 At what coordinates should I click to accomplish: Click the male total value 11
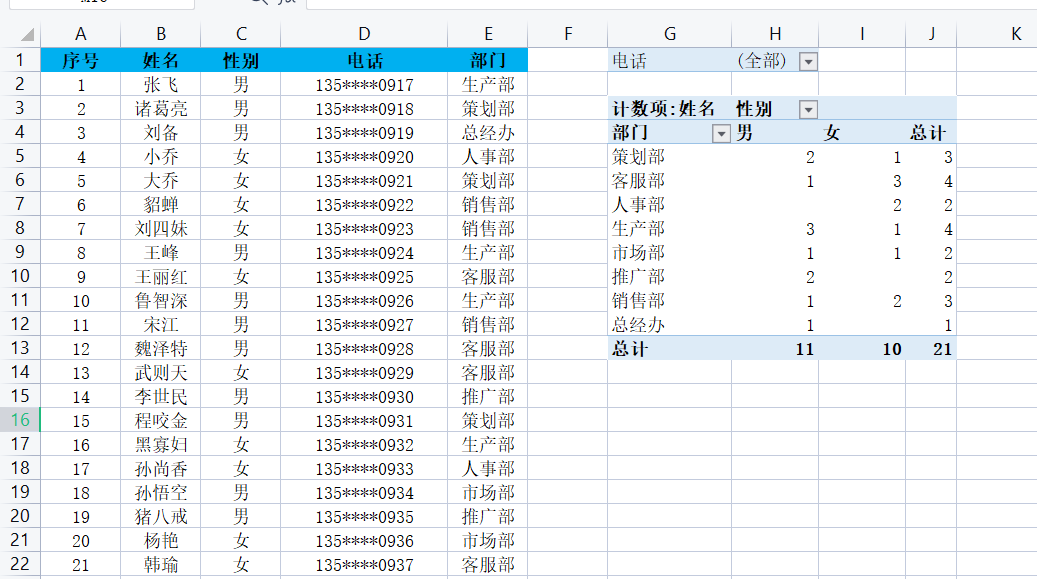pos(805,349)
